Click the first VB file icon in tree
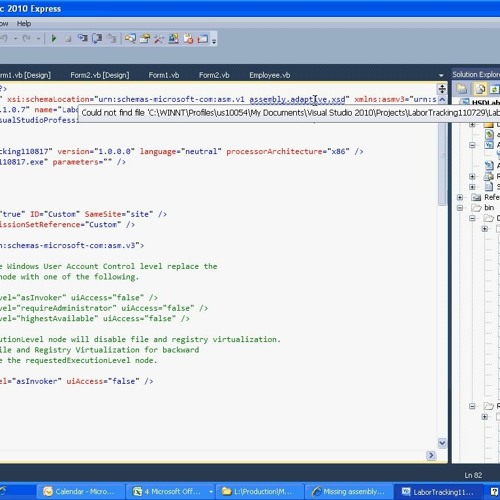The width and height of the screenshot is (500, 500). point(489,145)
